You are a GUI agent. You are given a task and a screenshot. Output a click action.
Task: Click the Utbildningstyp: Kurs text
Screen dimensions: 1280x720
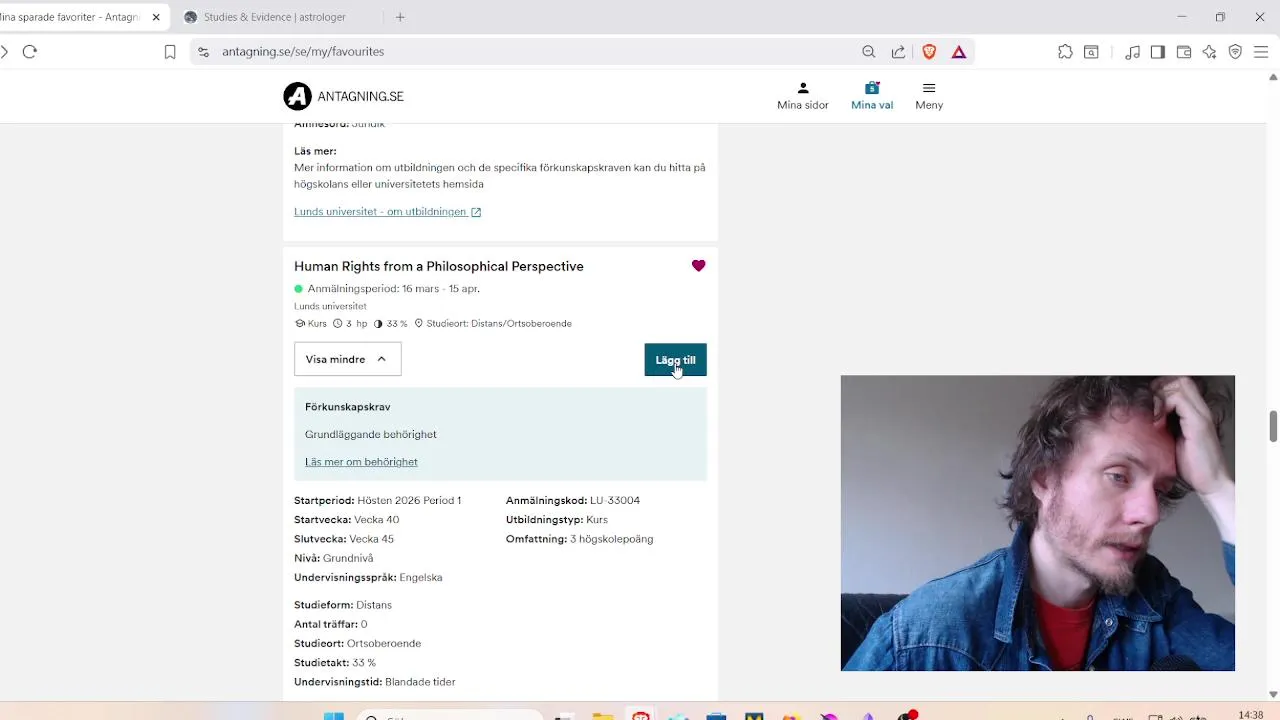coord(557,520)
